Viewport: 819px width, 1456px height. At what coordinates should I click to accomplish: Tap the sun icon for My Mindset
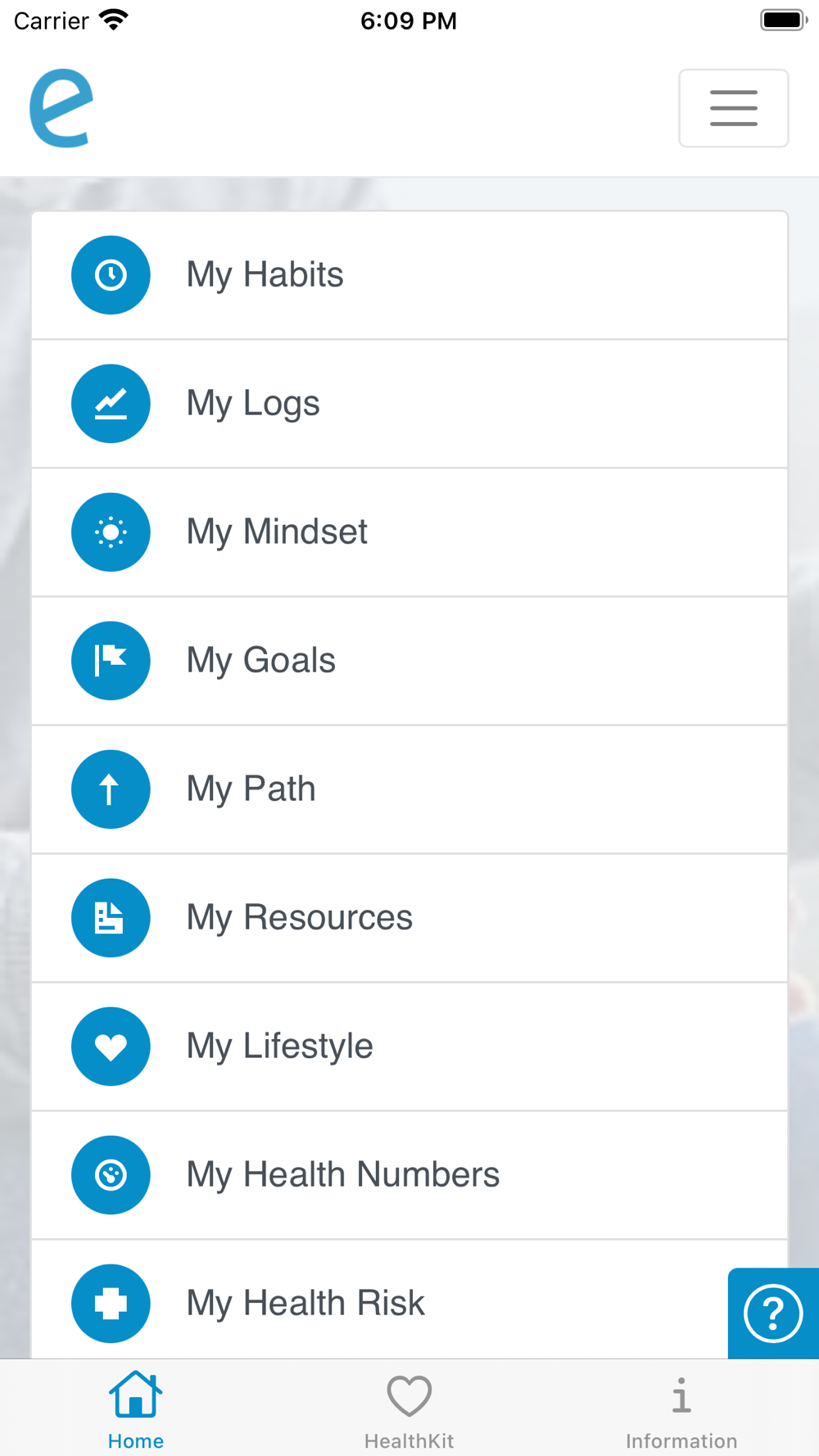coord(111,532)
